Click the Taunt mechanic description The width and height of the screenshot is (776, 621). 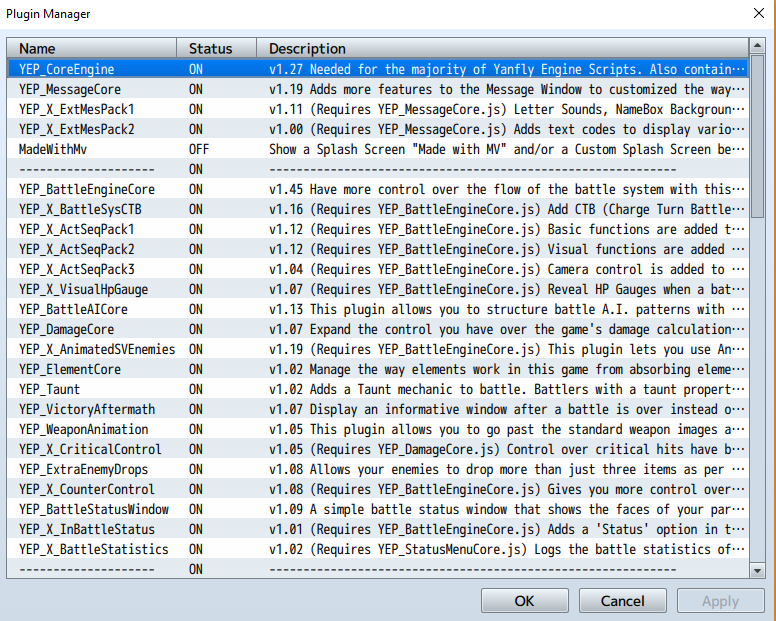coord(507,389)
